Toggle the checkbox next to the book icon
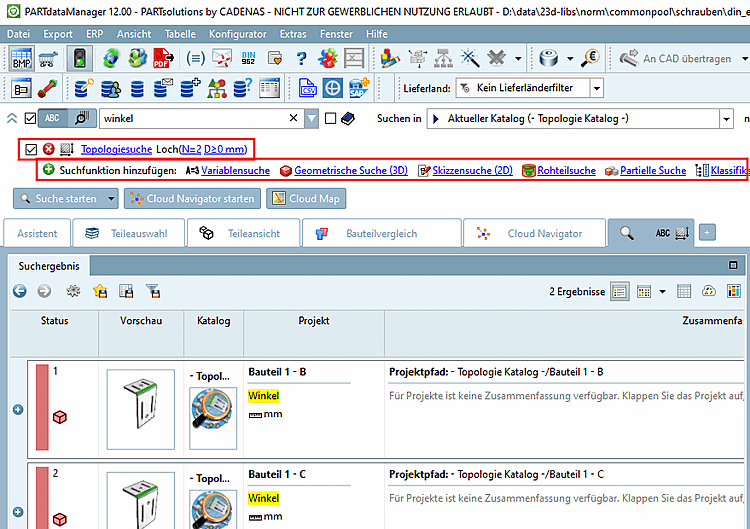This screenshot has height=529, width=750. click(330, 118)
